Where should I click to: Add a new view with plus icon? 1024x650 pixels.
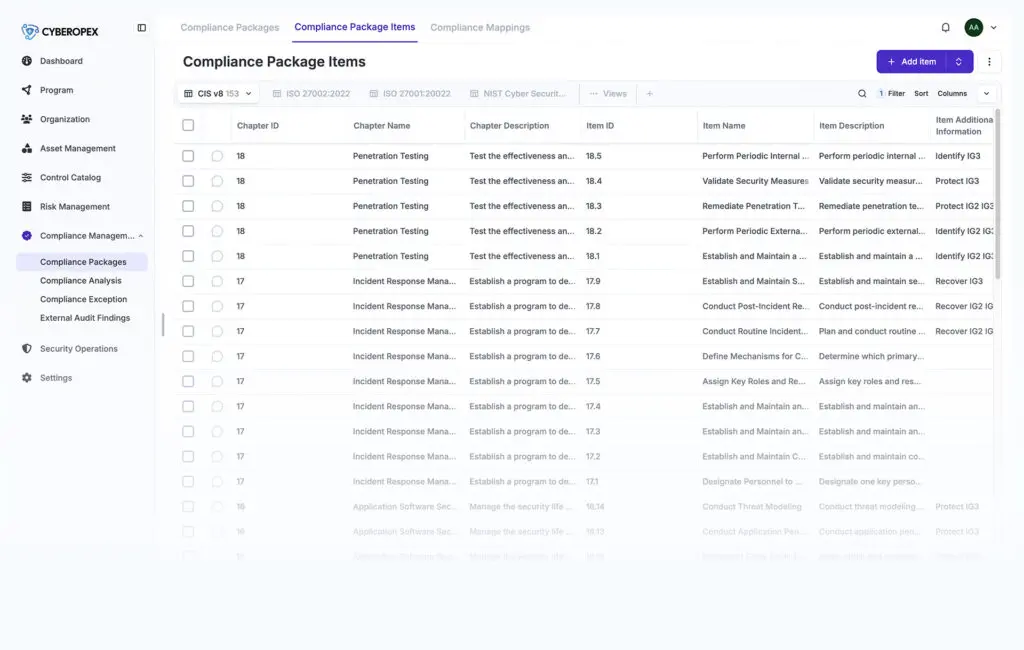[x=649, y=93]
